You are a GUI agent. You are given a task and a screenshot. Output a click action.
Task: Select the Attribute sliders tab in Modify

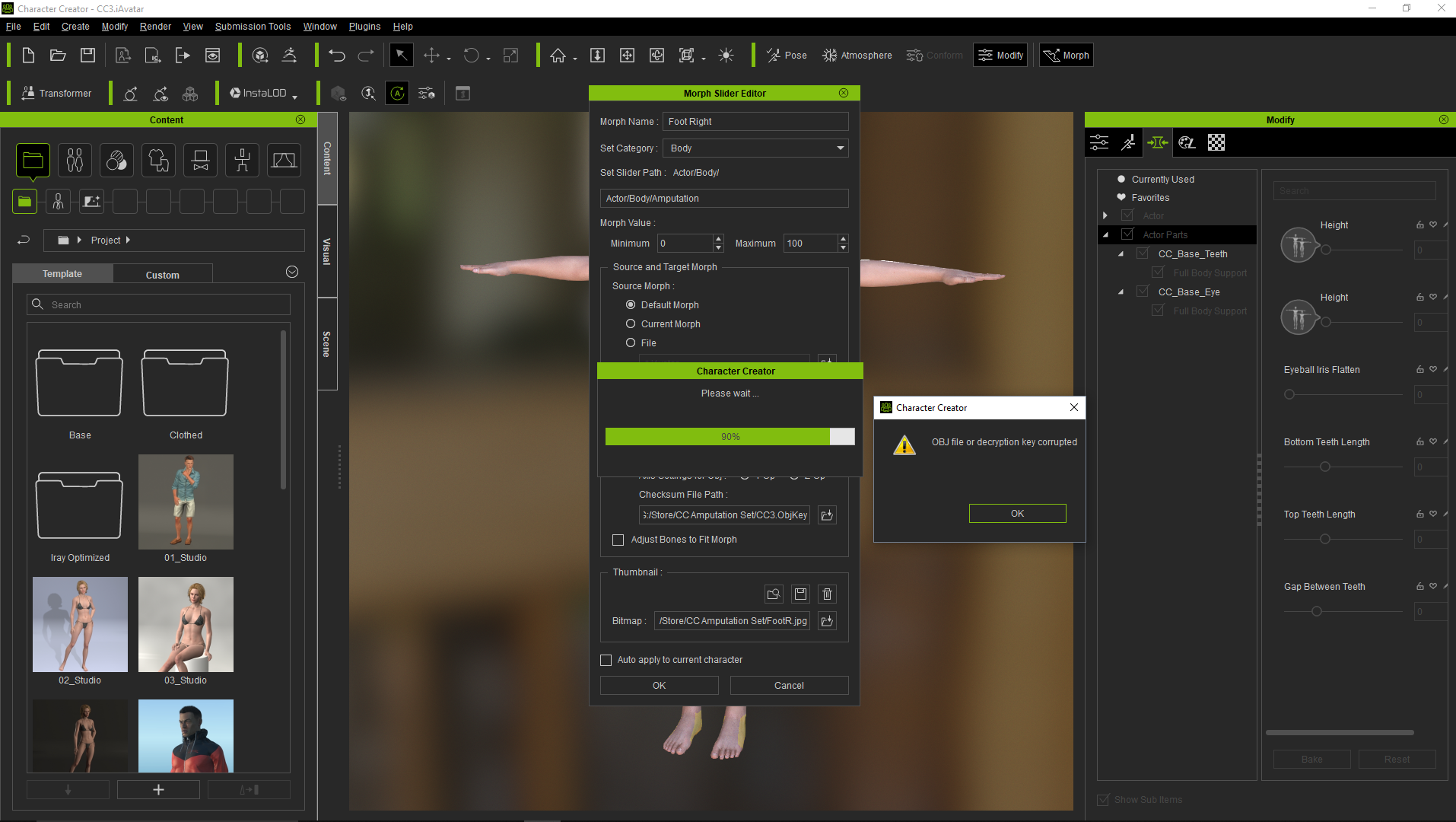click(1099, 142)
